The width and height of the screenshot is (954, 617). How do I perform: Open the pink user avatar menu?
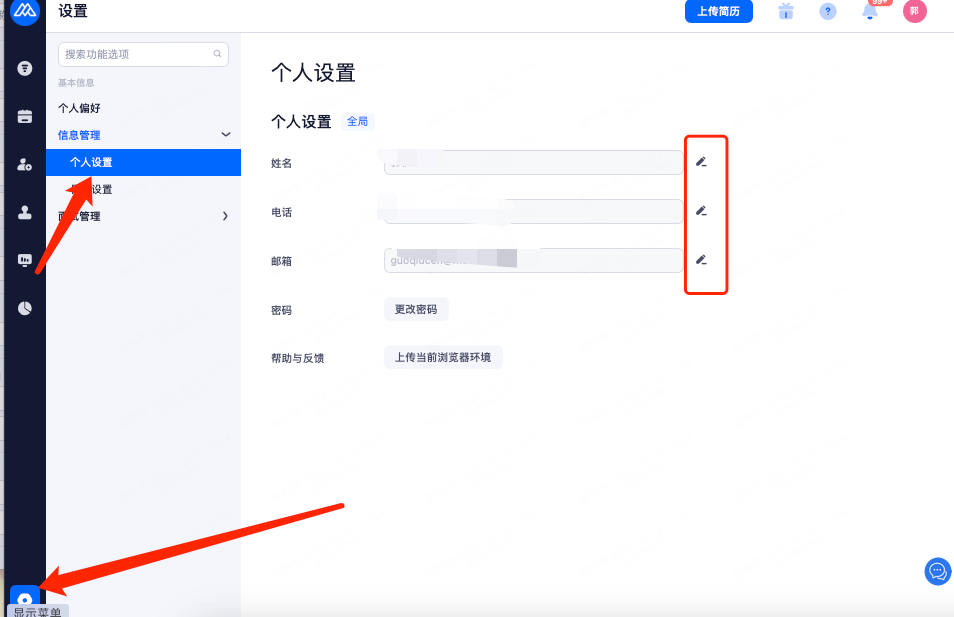coord(914,12)
